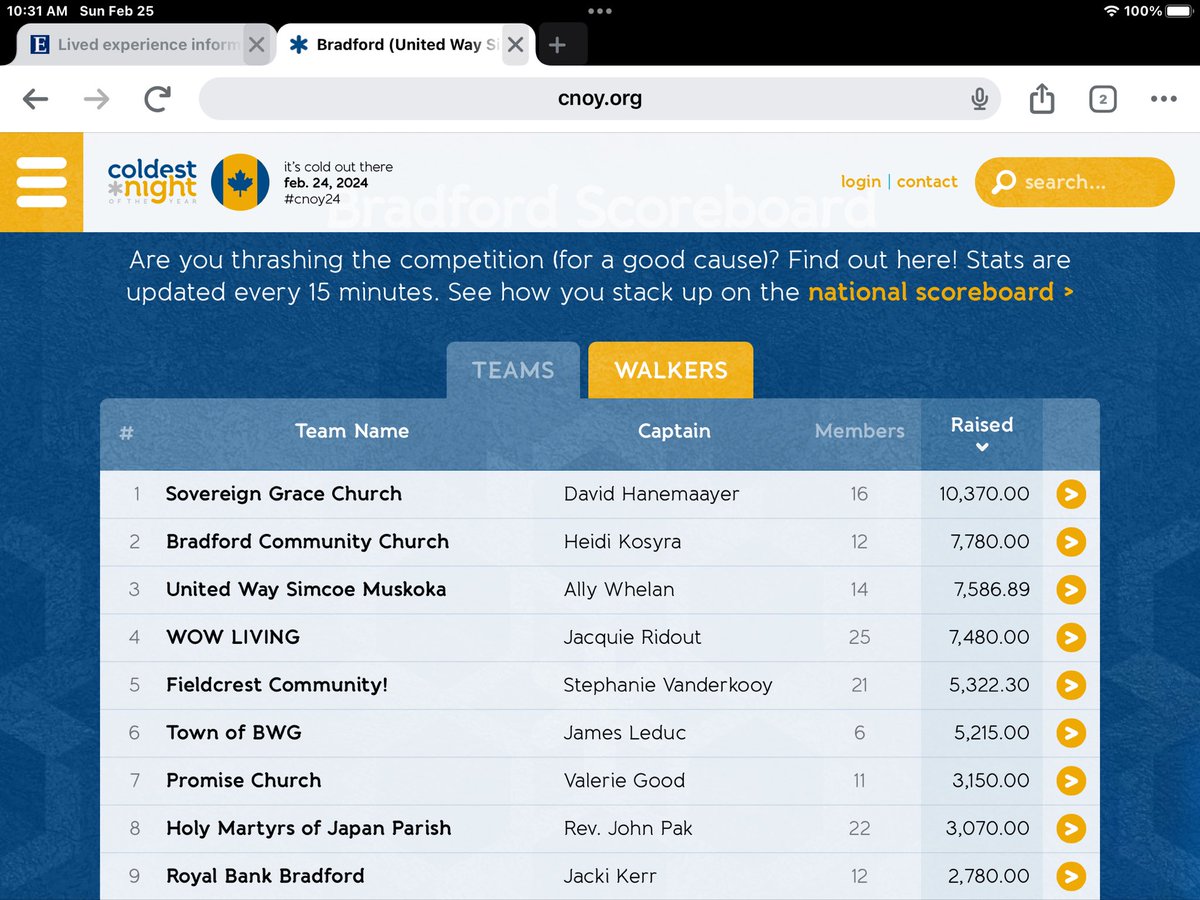Click the maple leaf emblem beside the logo
This screenshot has height=900, width=1200.
pyautogui.click(x=240, y=182)
